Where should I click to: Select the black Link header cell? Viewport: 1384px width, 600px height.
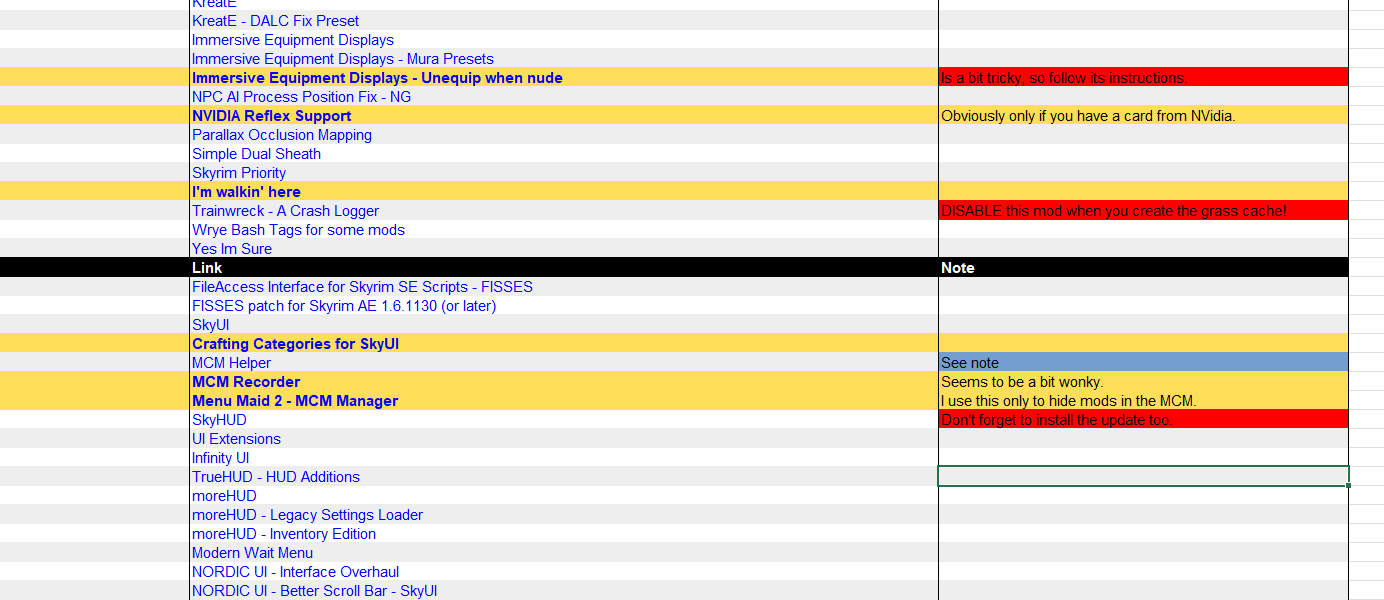click(x=564, y=268)
